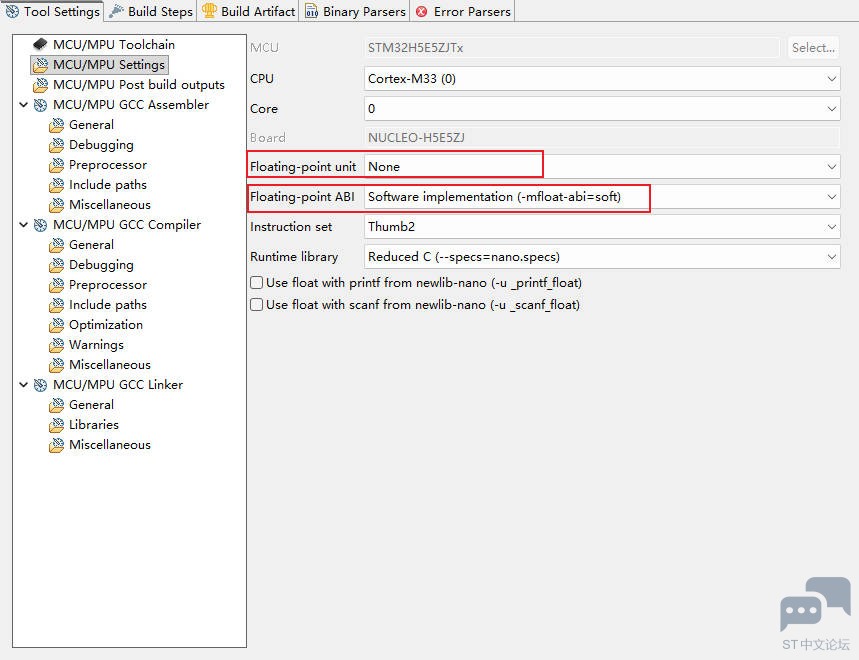Image resolution: width=859 pixels, height=660 pixels.
Task: Switch to the Build Steps tab
Action: 151,12
